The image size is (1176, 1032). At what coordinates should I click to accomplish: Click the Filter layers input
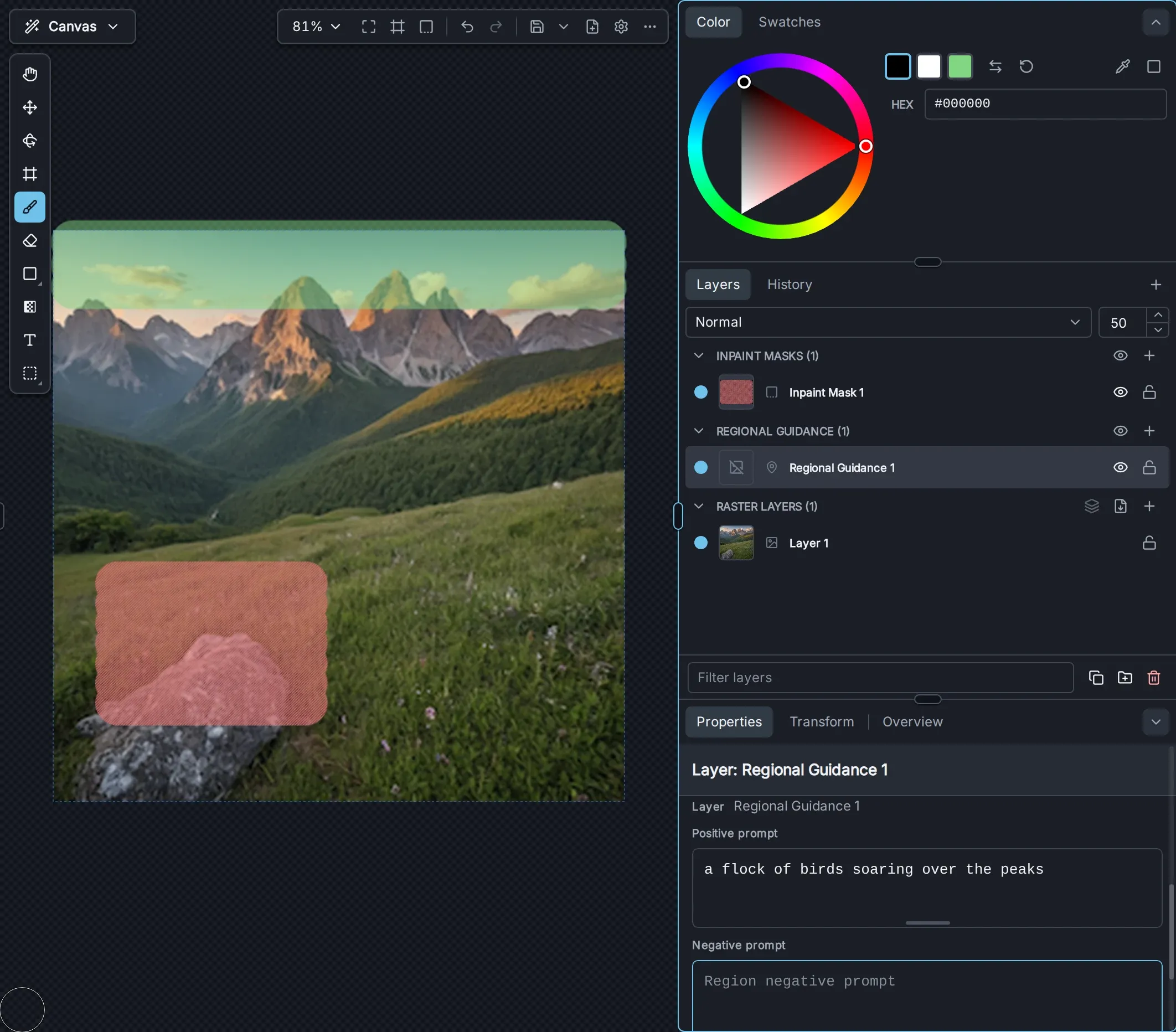coord(880,678)
